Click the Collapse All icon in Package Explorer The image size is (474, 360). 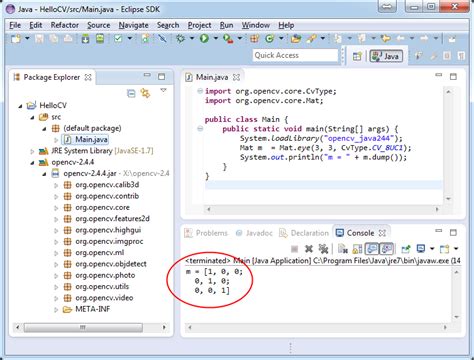[131, 93]
